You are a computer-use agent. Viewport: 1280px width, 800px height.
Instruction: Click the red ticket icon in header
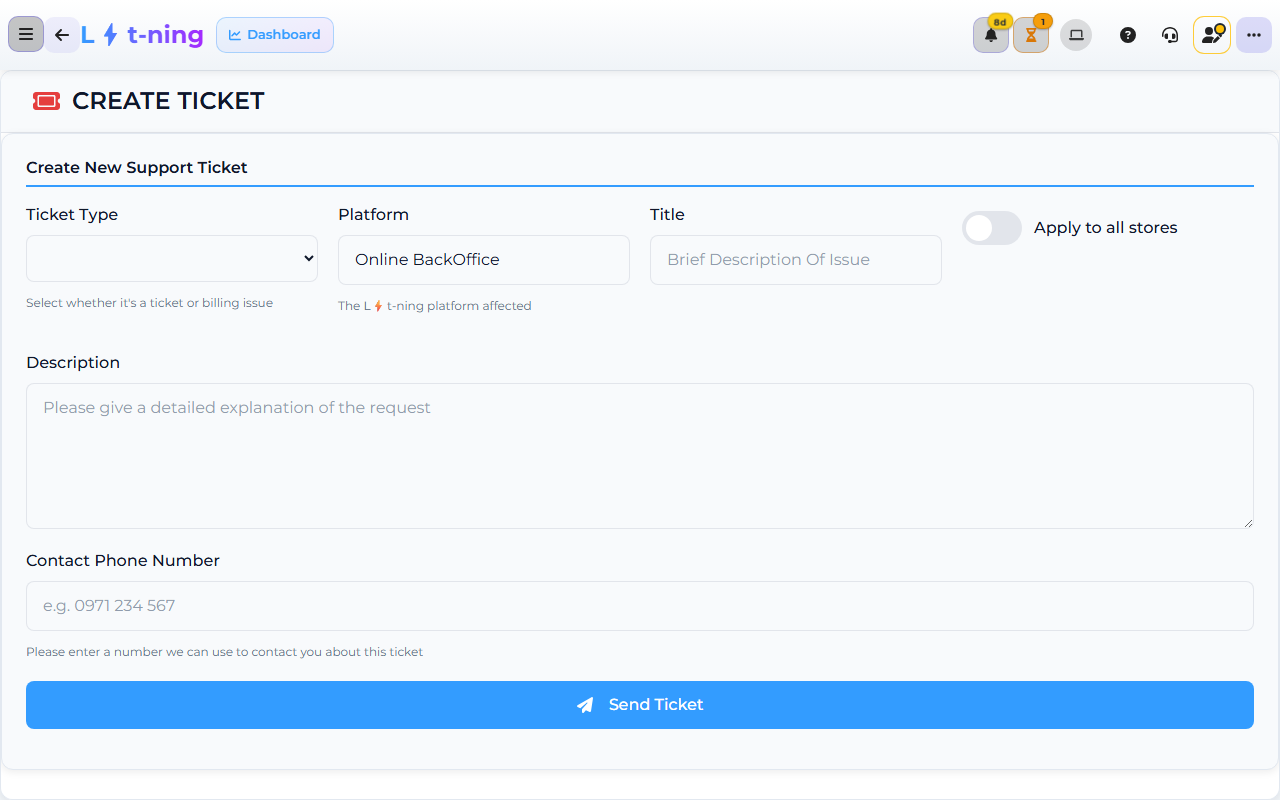(x=46, y=101)
